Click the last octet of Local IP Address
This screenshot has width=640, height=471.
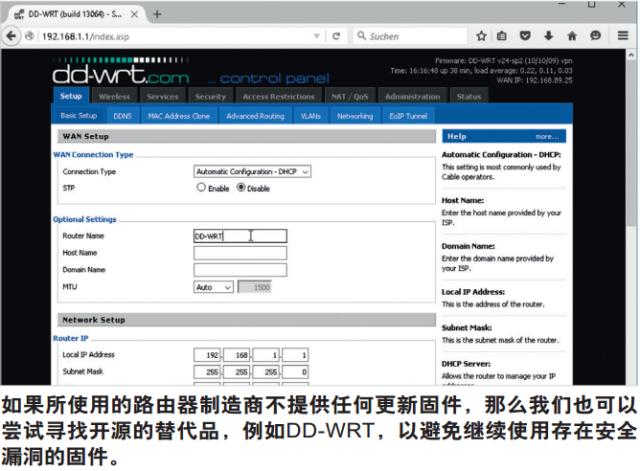pos(295,355)
